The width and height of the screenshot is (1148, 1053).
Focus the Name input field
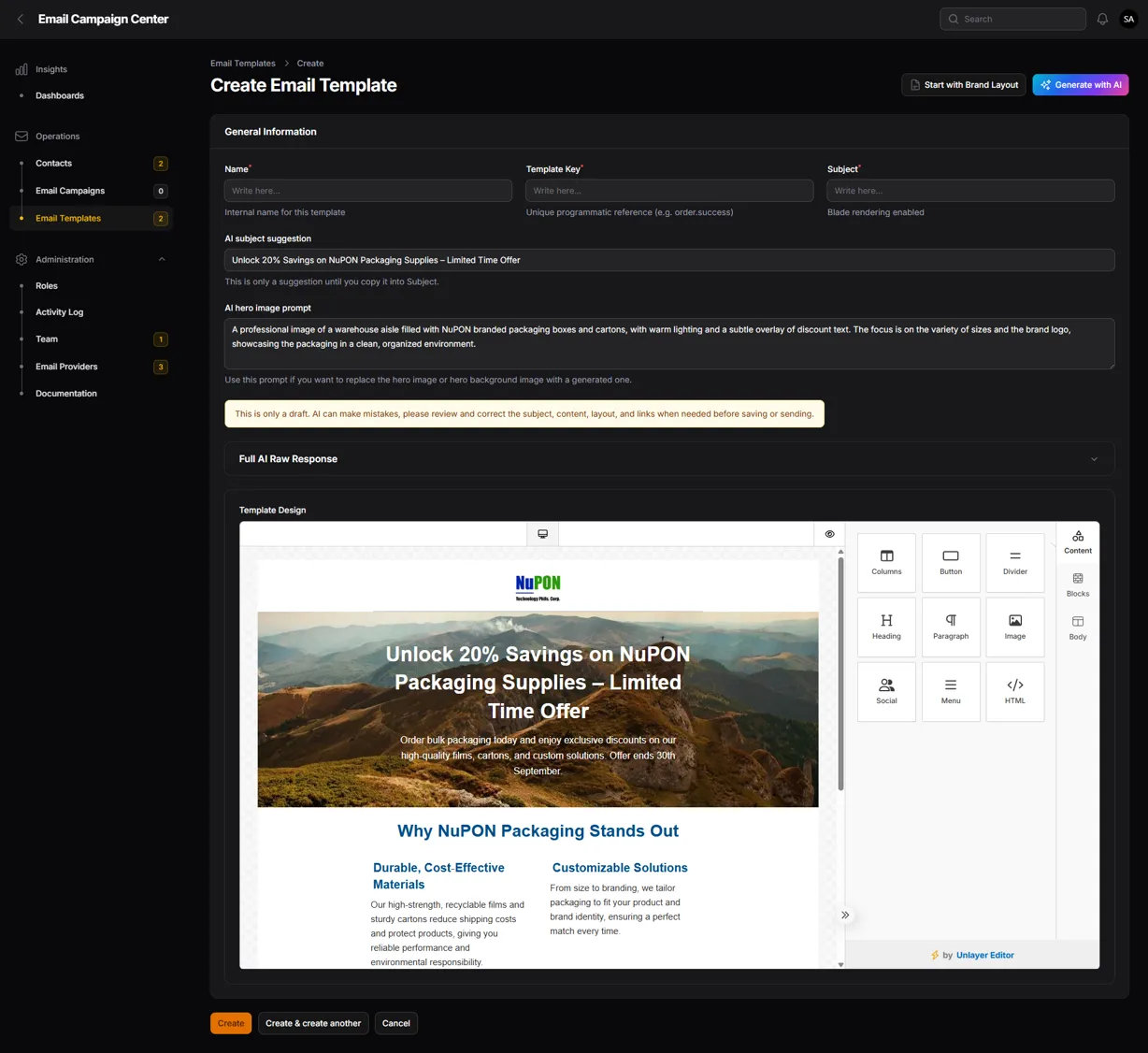[x=368, y=191]
